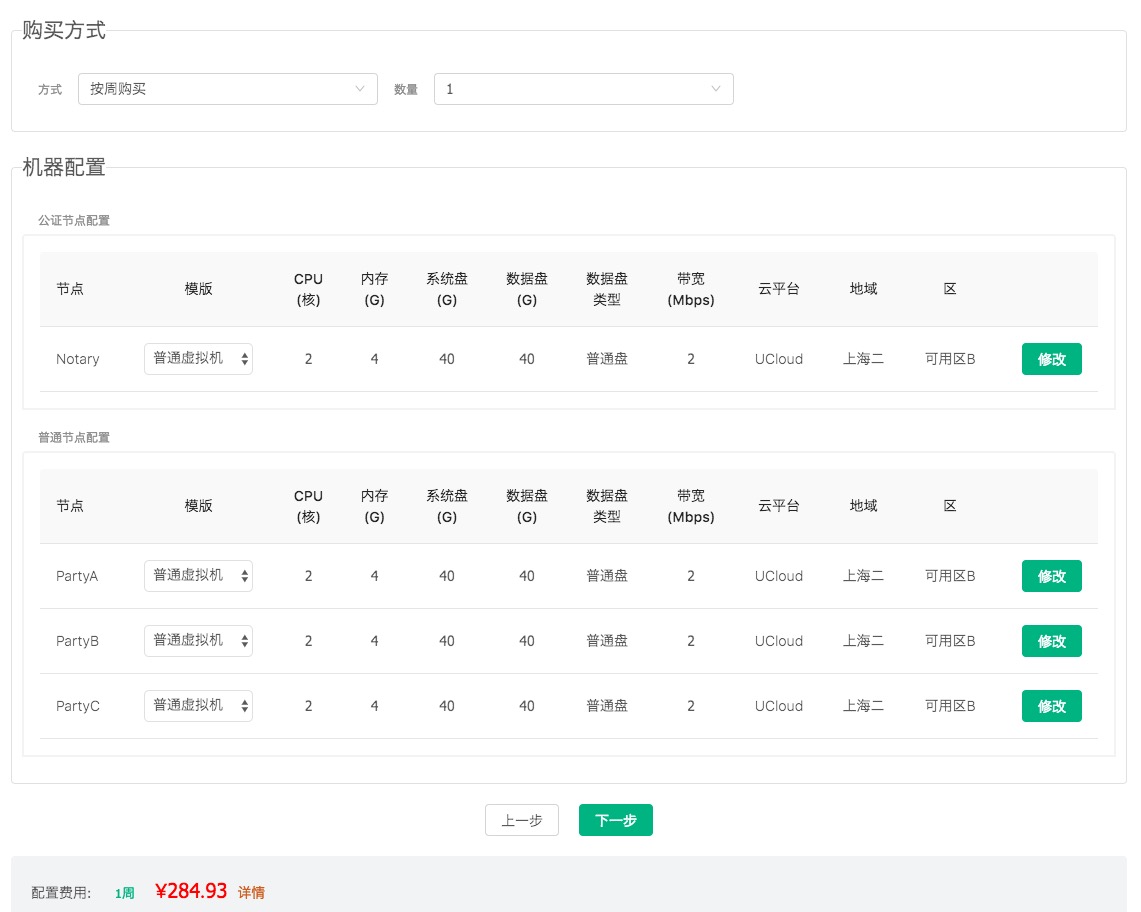Select the PartyA node name cell
Image resolution: width=1141 pixels, height=912 pixels.
click(x=77, y=576)
